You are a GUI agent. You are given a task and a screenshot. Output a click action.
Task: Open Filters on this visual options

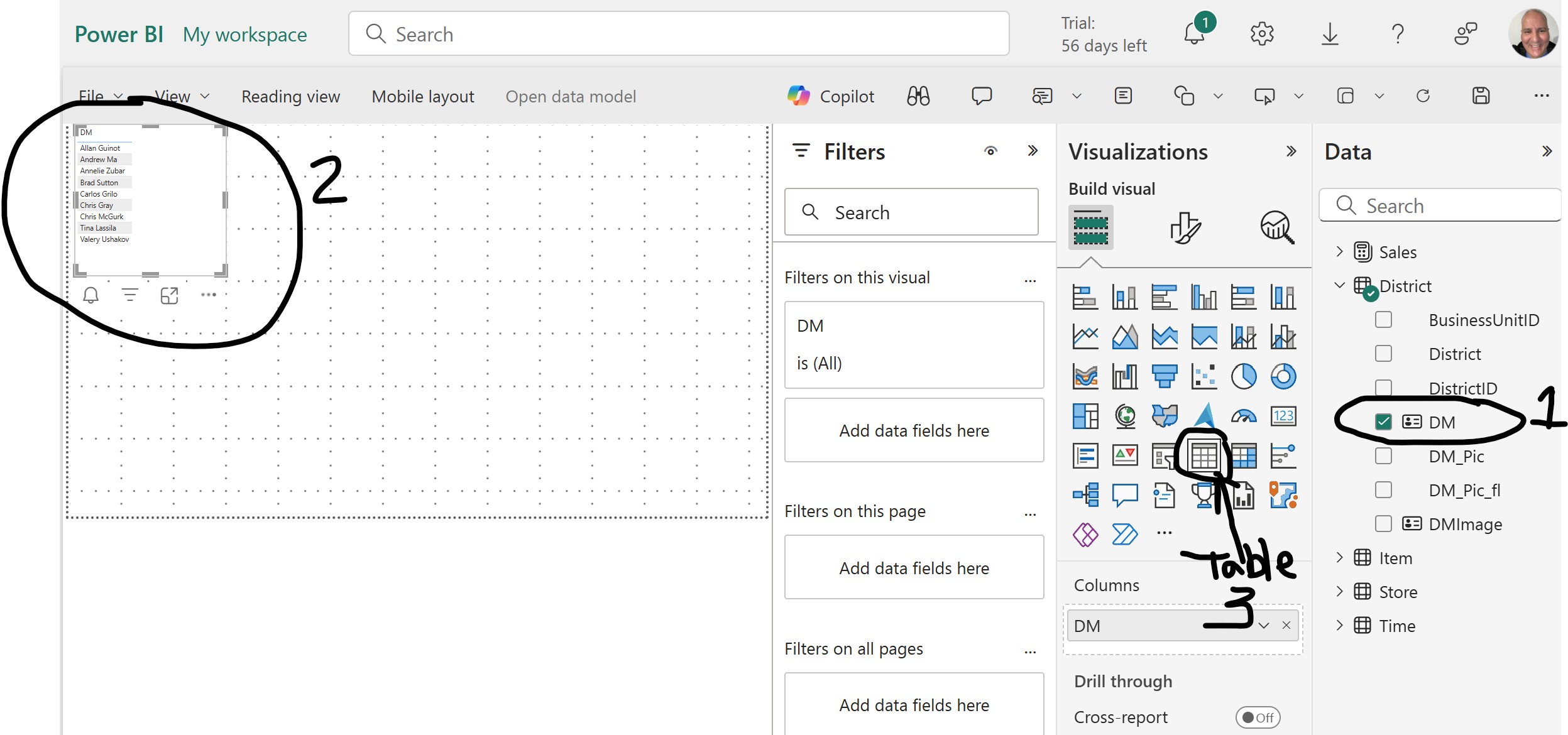(x=1030, y=280)
